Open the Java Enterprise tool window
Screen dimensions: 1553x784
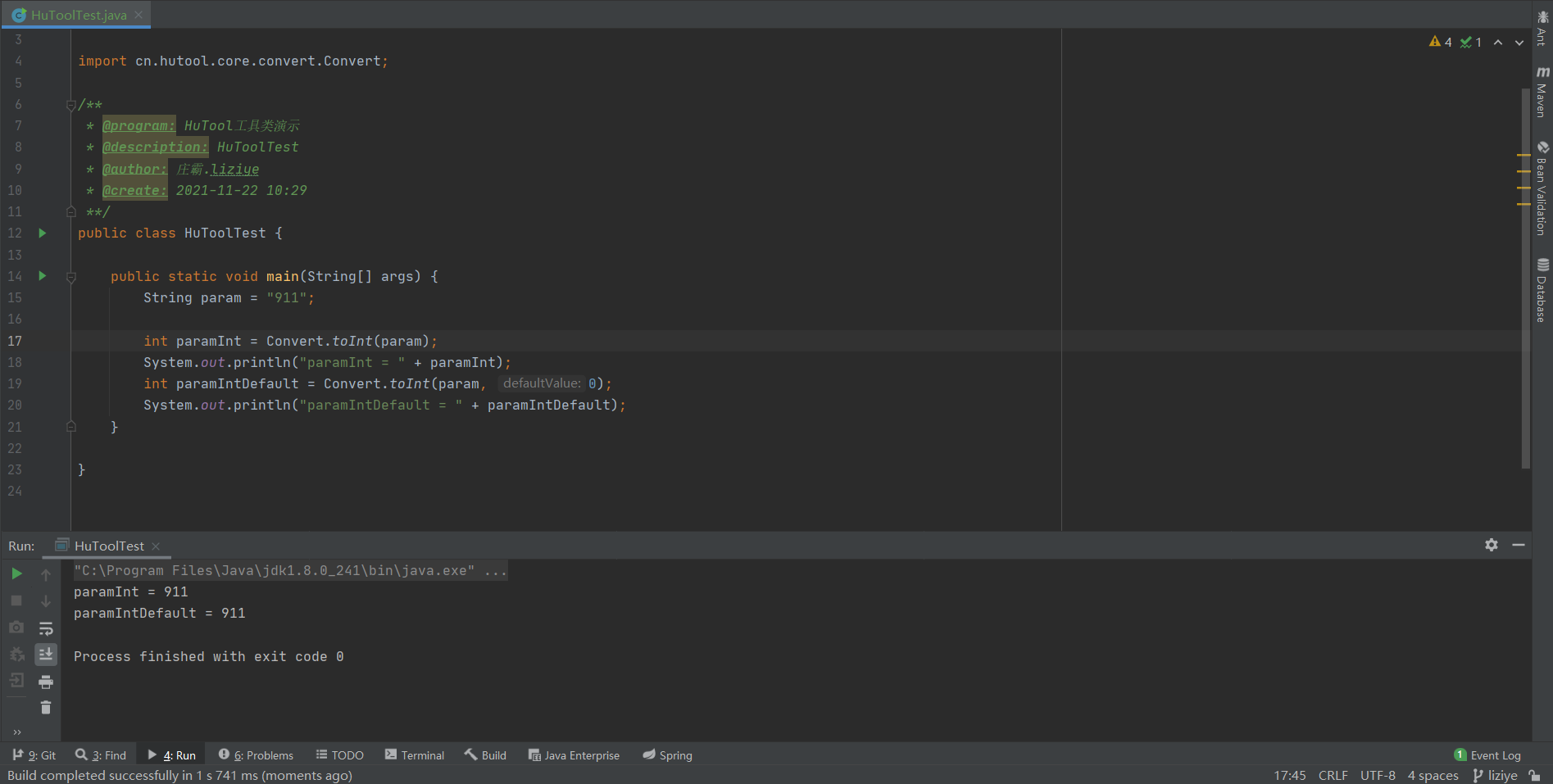coord(574,755)
